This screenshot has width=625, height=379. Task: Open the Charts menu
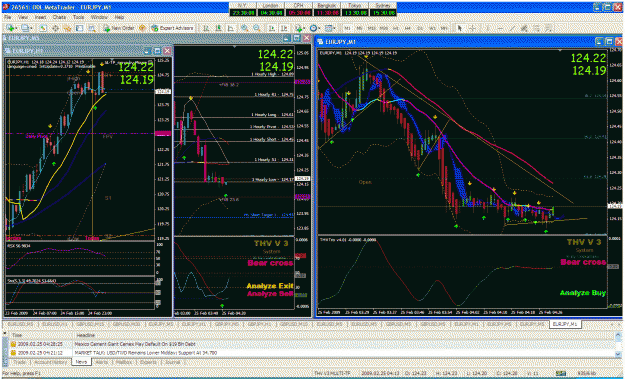pyautogui.click(x=59, y=18)
